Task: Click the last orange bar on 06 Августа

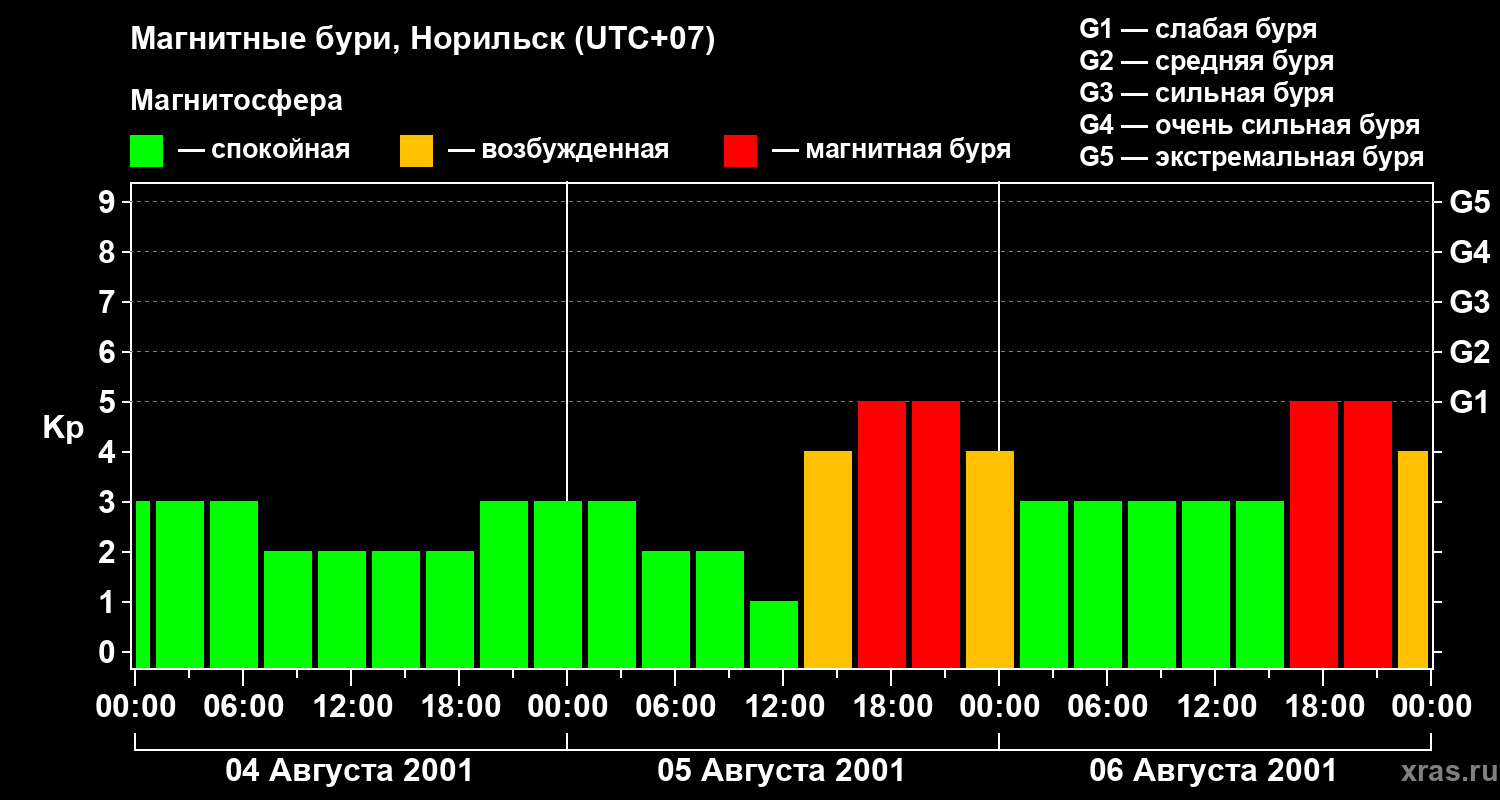Action: pyautogui.click(x=1413, y=559)
